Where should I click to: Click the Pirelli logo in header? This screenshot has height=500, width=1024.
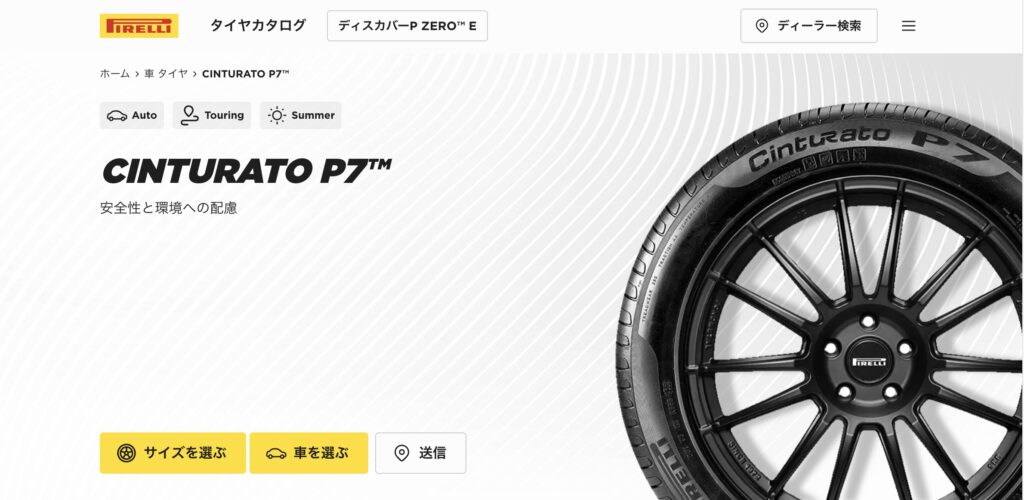[x=139, y=26]
